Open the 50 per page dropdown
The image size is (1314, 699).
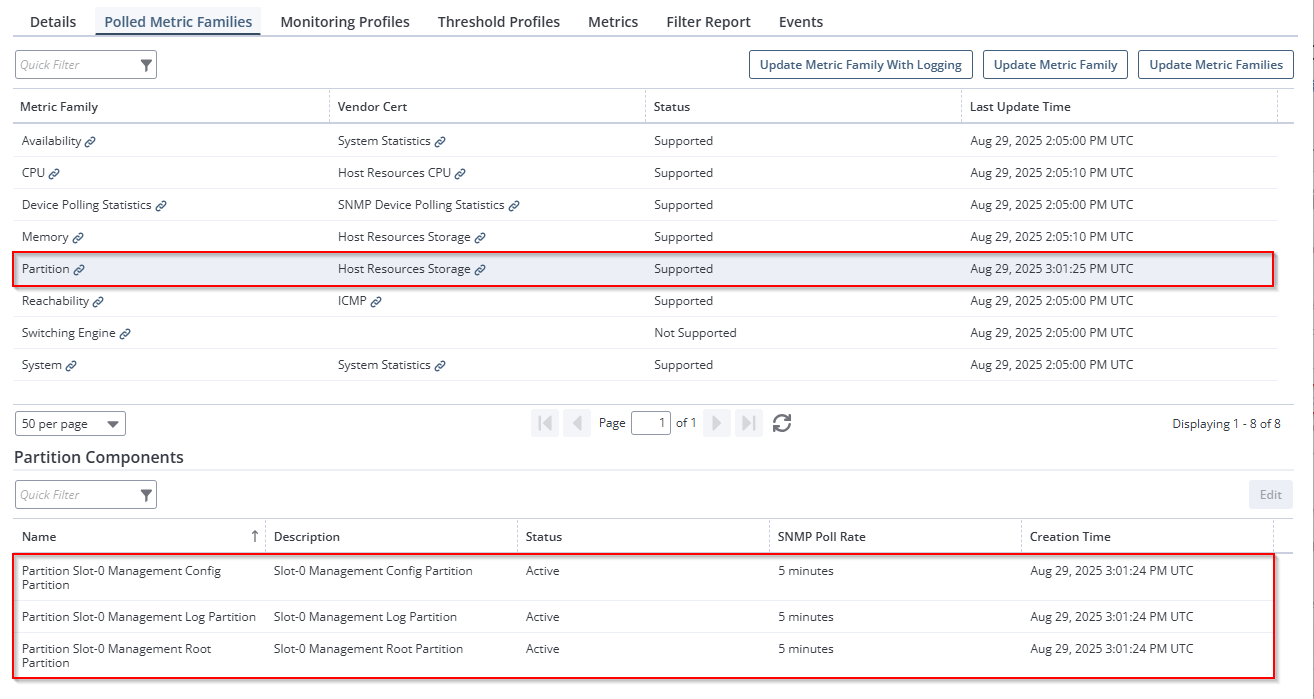70,424
